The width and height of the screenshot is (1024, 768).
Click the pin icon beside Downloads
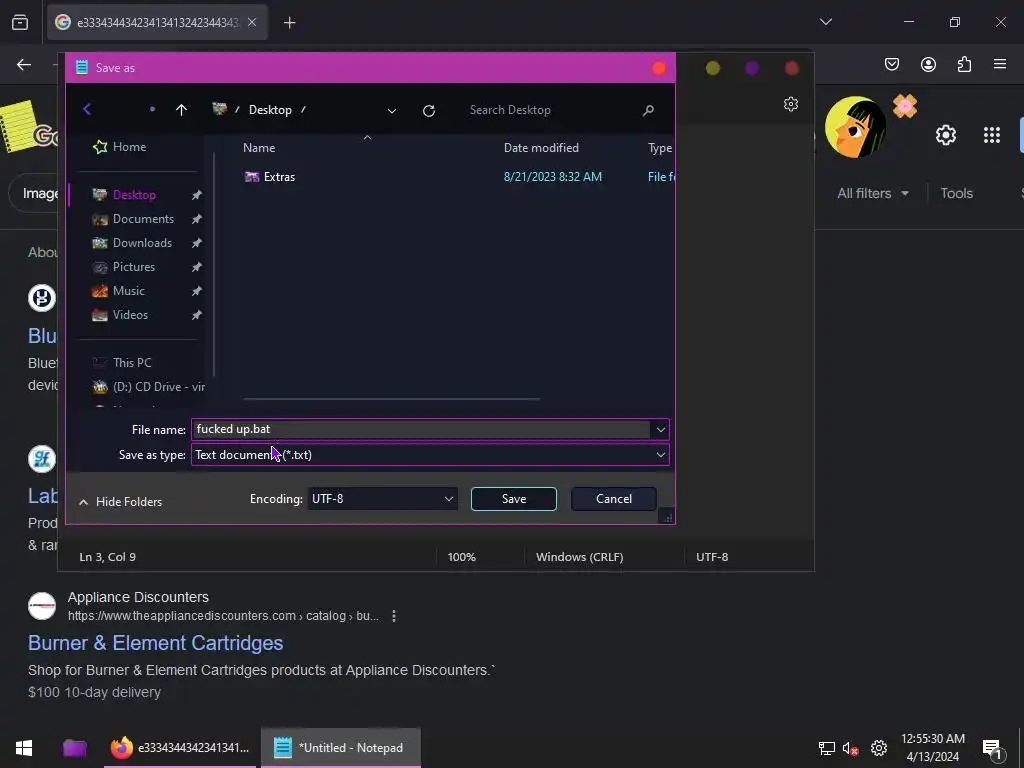pos(197,243)
